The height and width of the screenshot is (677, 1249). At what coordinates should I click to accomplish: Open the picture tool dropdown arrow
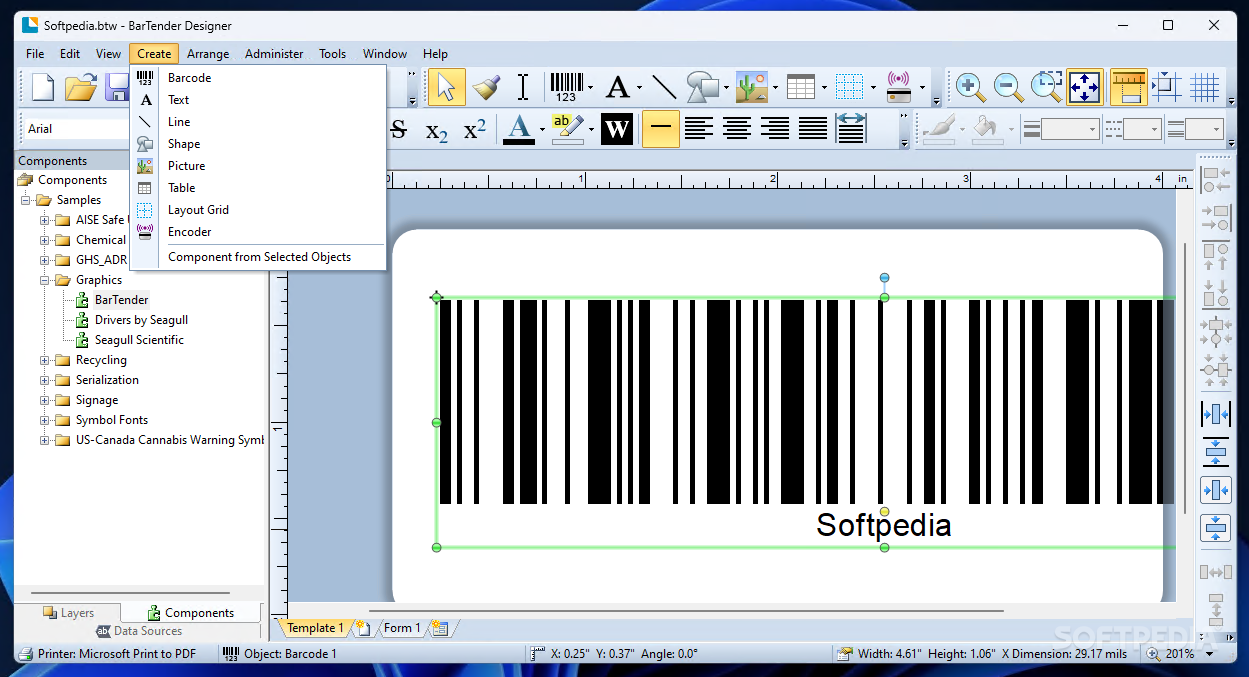click(775, 88)
